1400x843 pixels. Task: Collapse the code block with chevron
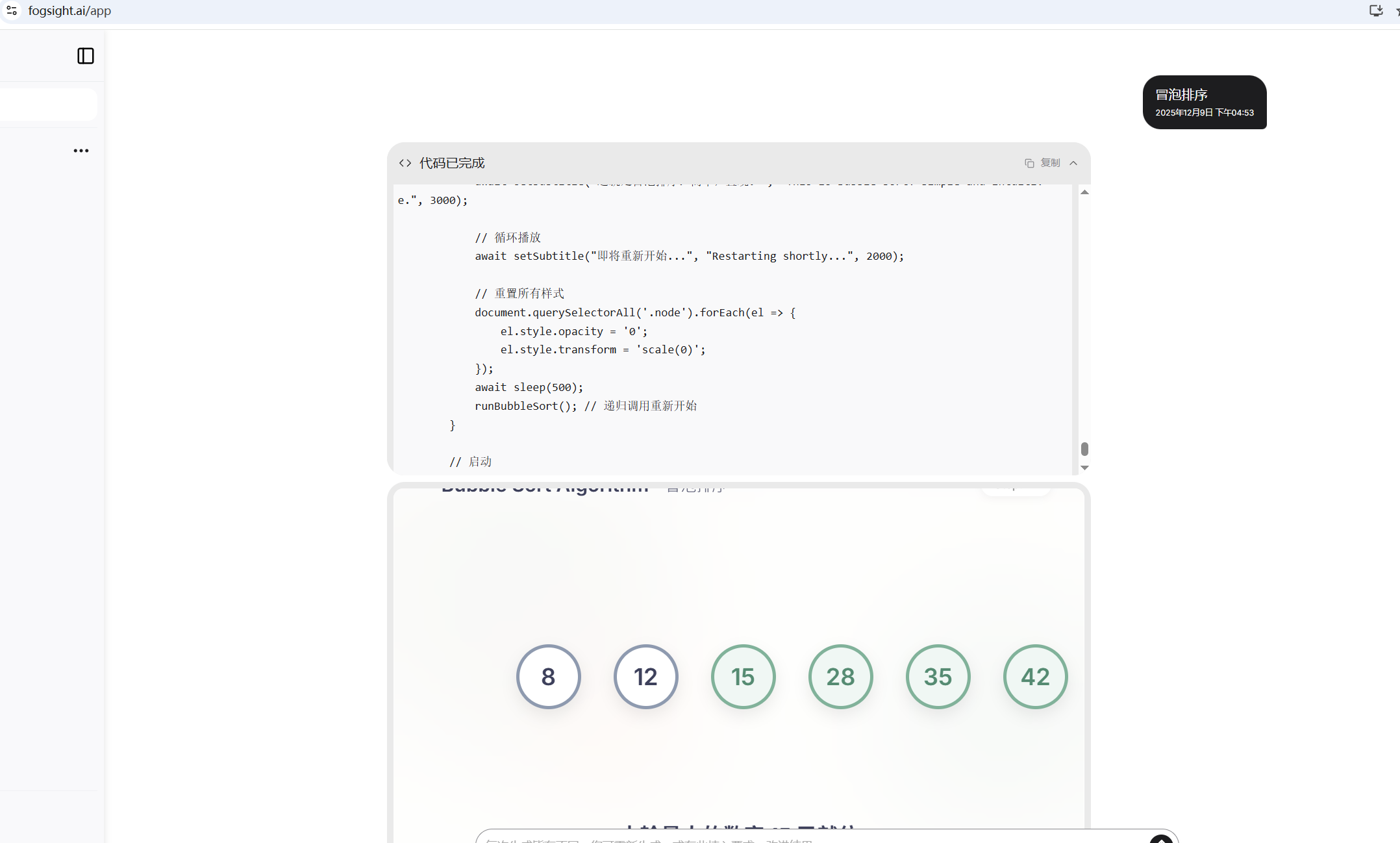[1073, 163]
